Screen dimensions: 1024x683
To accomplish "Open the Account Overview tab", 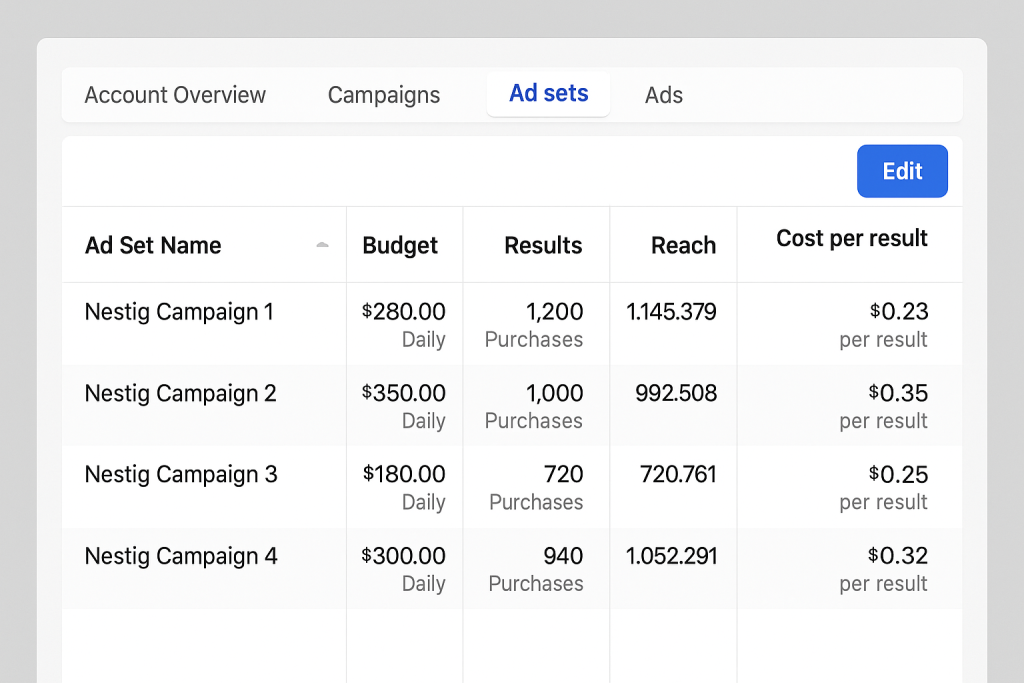I will tap(175, 95).
